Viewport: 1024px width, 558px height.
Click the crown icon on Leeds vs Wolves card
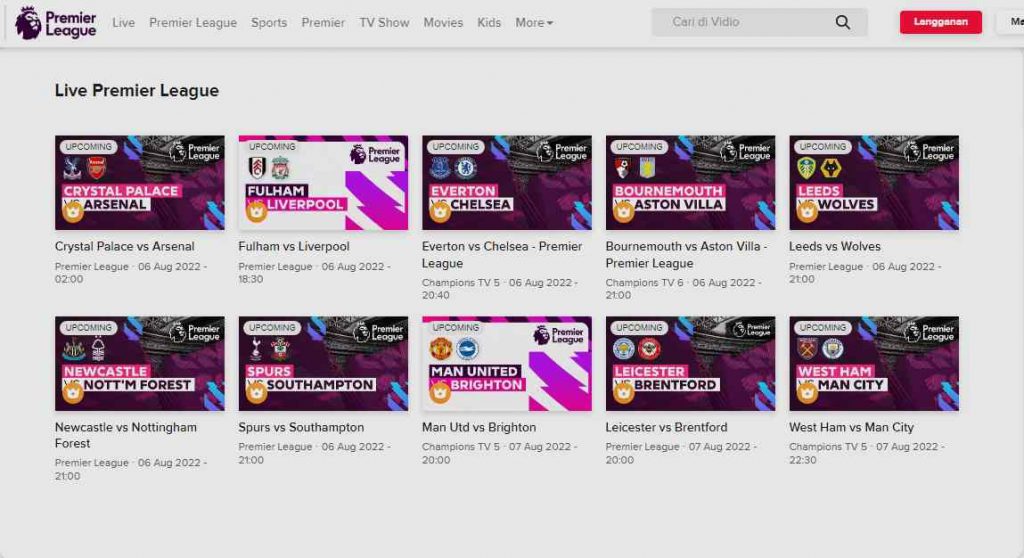coord(807,211)
